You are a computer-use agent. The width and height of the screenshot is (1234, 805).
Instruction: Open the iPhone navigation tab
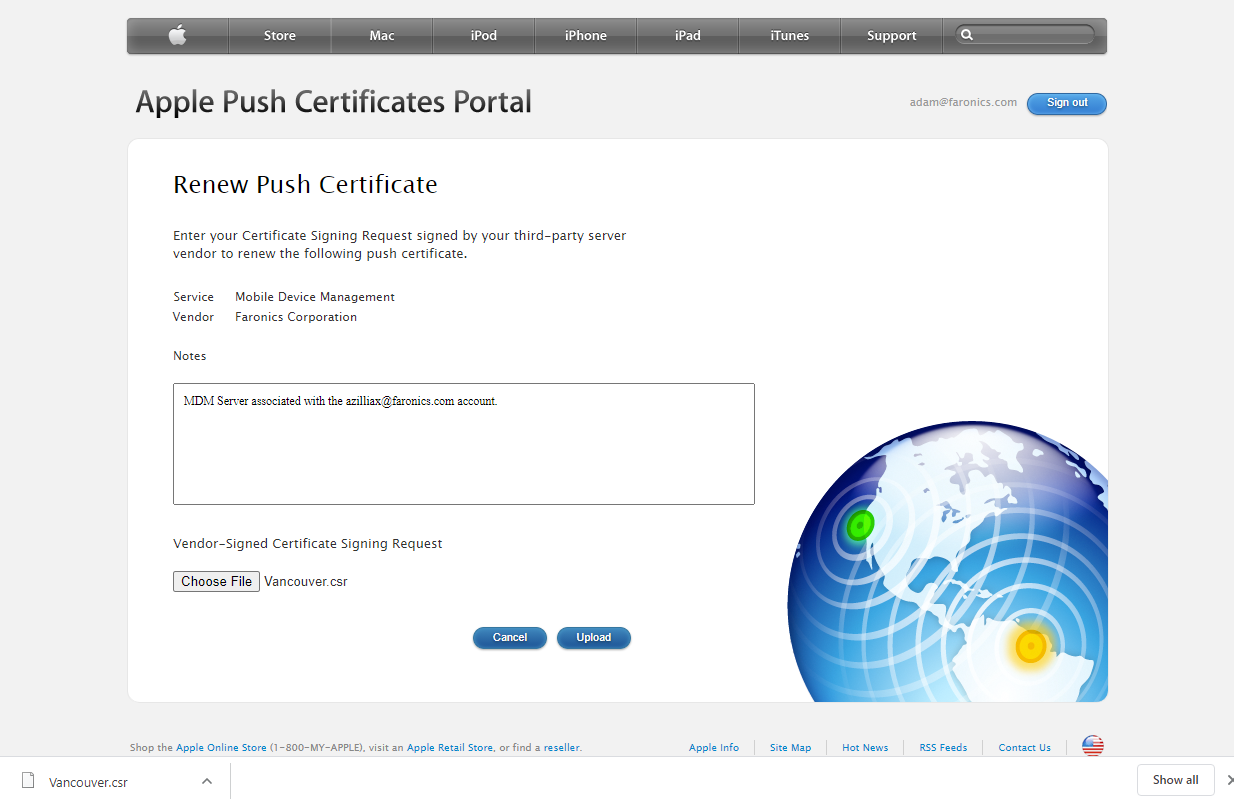pyautogui.click(x=586, y=36)
